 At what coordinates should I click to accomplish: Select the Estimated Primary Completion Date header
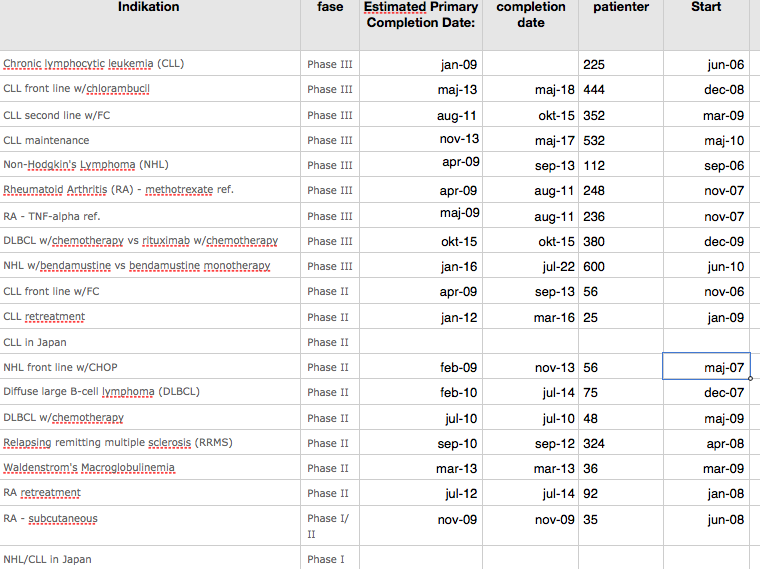point(421,25)
